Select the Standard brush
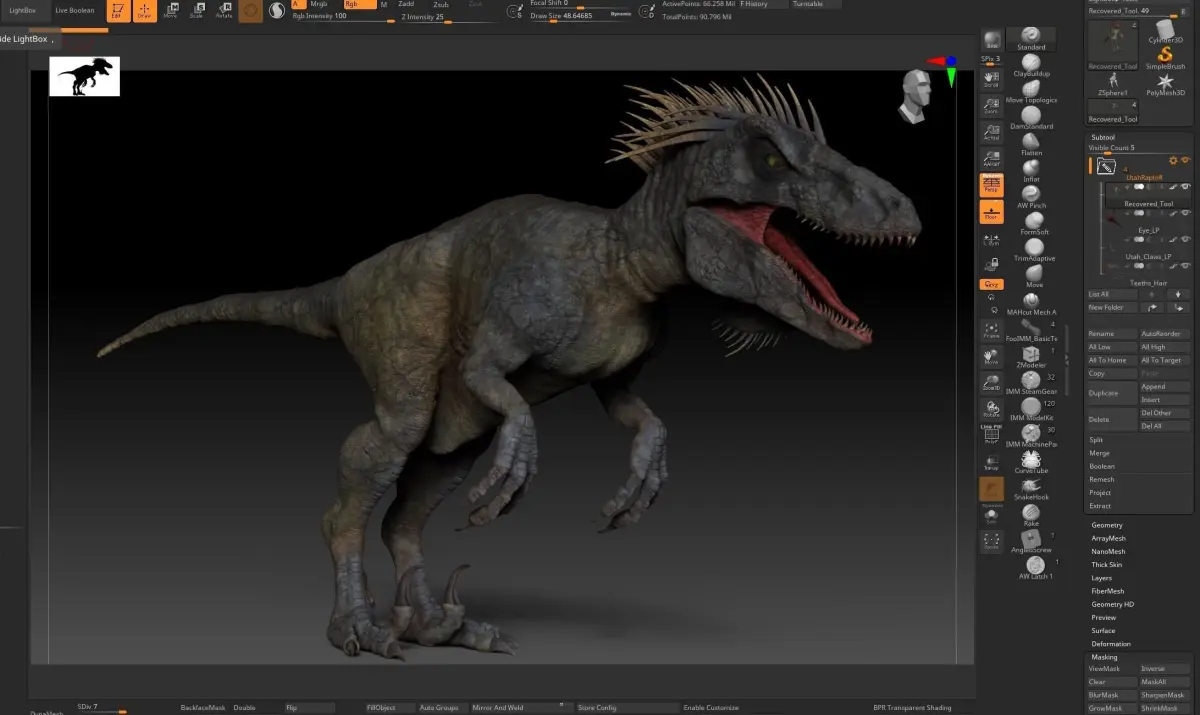The width and height of the screenshot is (1200, 715). click(x=1031, y=38)
